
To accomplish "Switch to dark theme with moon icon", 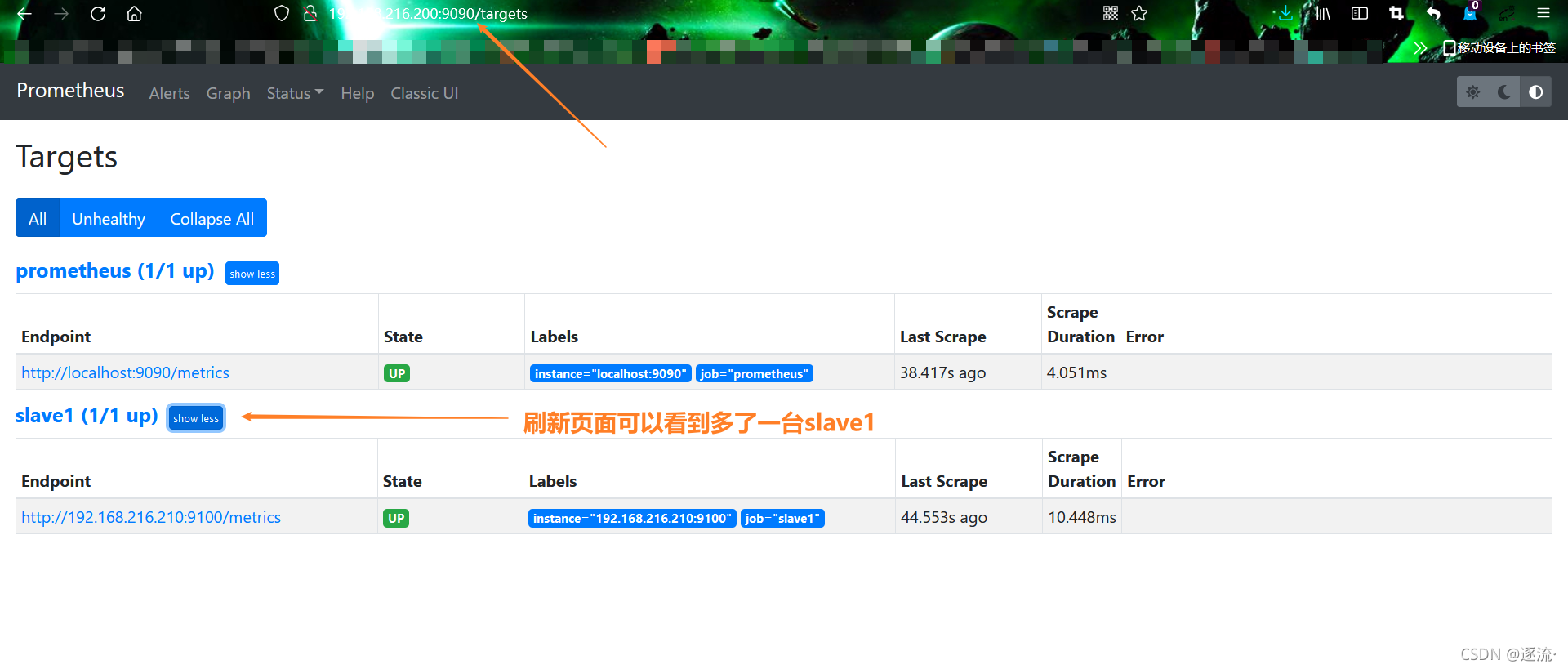I will click(1504, 92).
